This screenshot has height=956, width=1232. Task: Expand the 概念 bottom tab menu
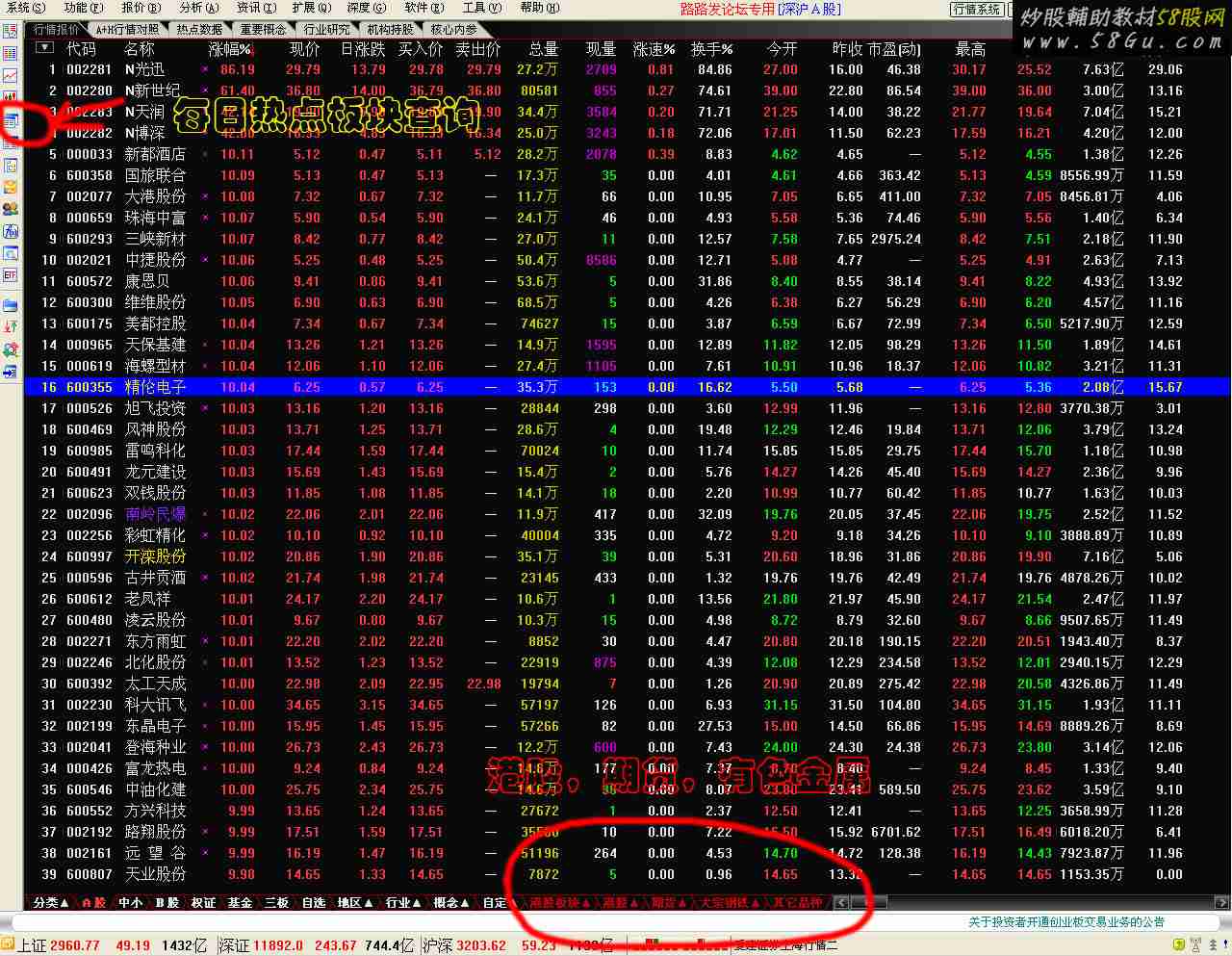click(x=452, y=903)
